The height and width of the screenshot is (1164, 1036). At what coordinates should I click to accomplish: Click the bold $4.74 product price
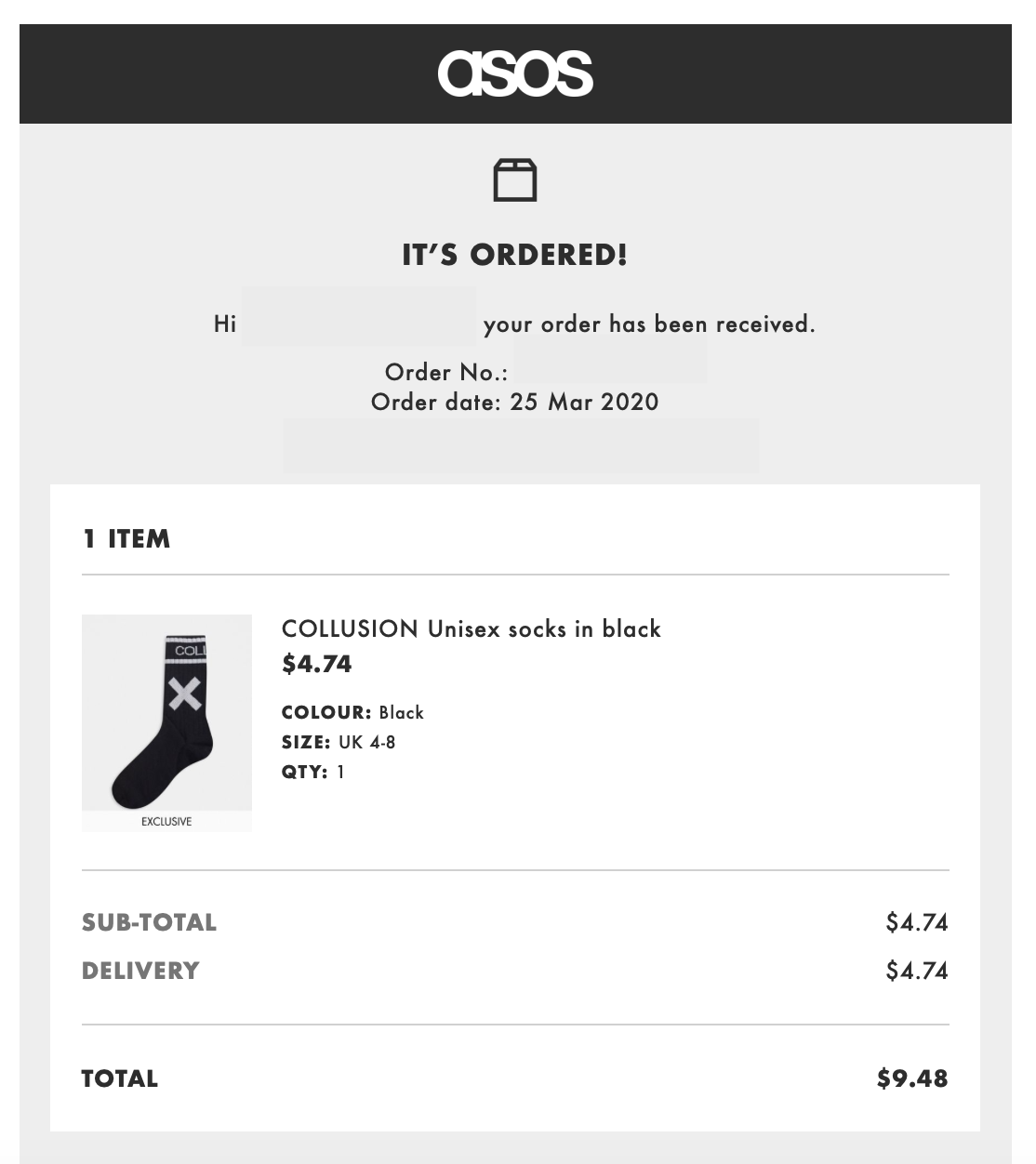click(317, 664)
